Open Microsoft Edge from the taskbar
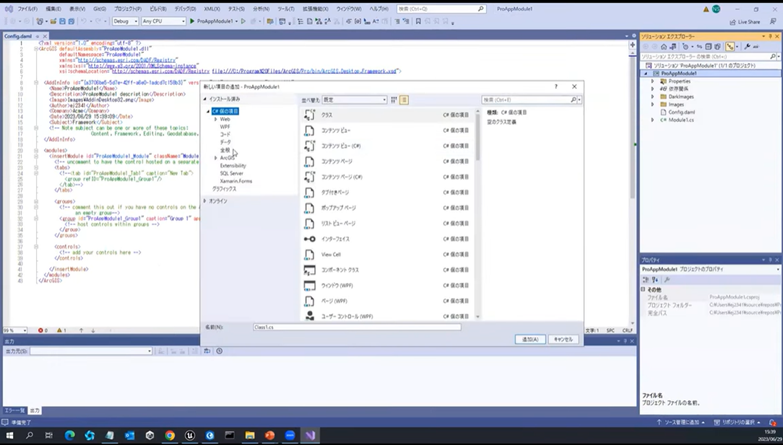The width and height of the screenshot is (783, 445). [x=70, y=436]
